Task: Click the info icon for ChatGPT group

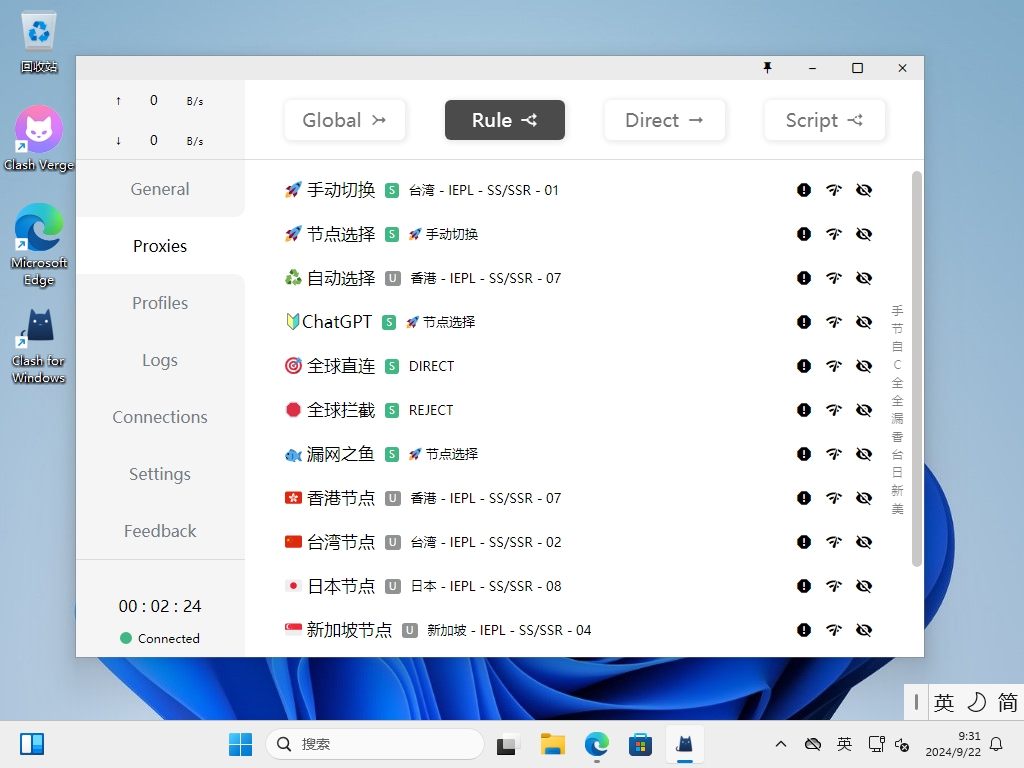Action: point(804,322)
